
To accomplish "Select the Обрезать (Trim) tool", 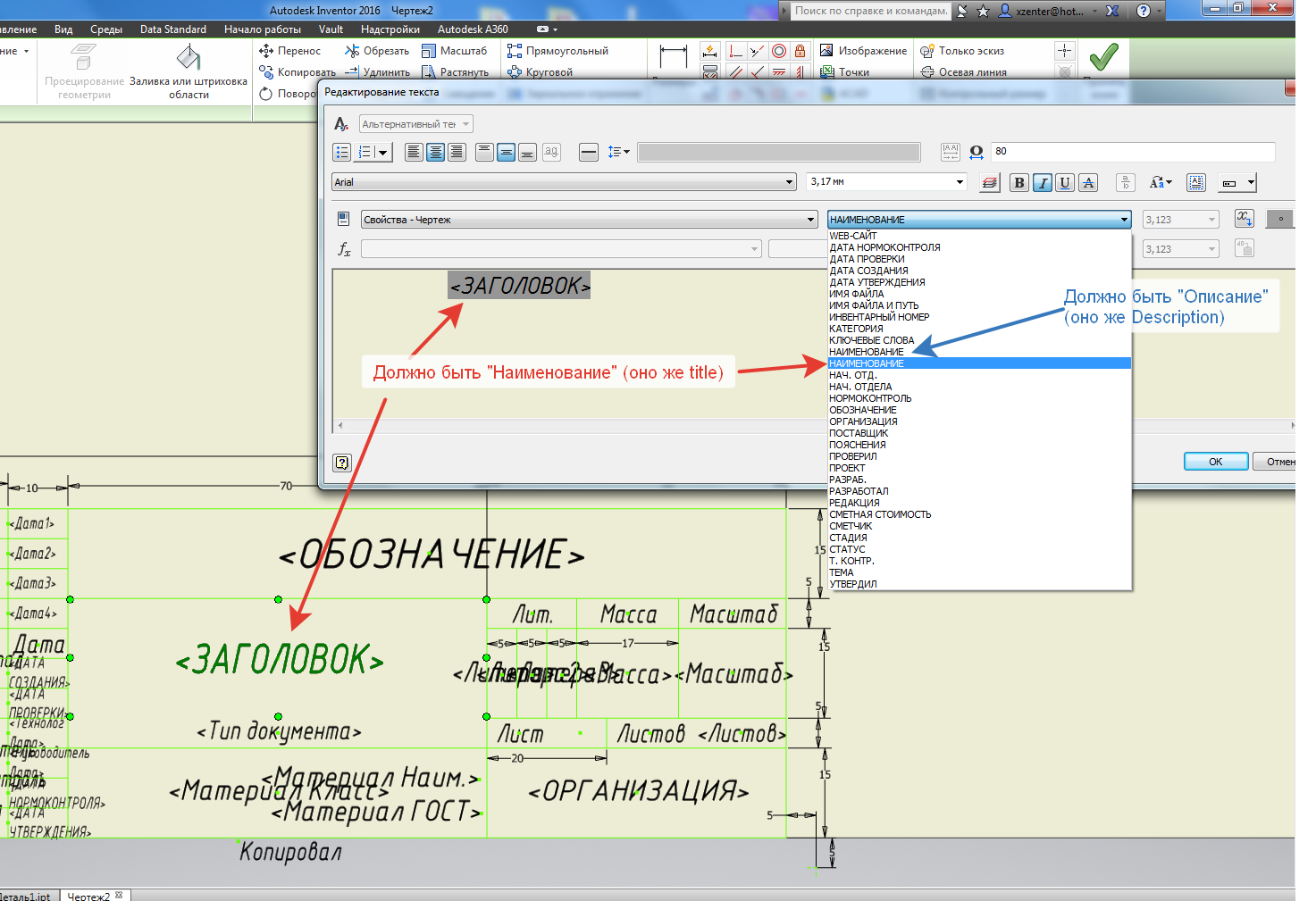I will point(377,51).
